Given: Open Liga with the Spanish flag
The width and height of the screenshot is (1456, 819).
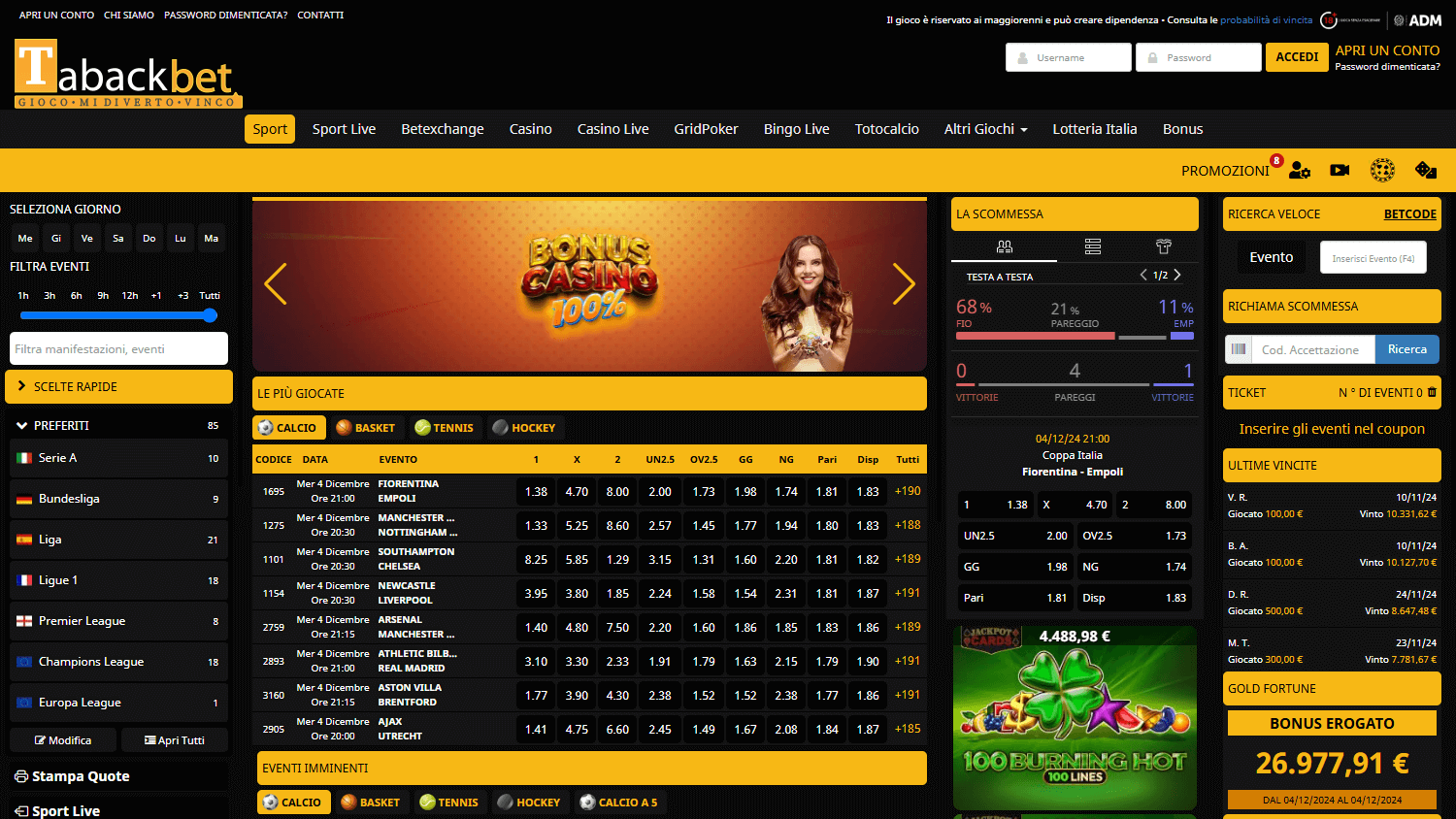Looking at the screenshot, I should coord(118,540).
